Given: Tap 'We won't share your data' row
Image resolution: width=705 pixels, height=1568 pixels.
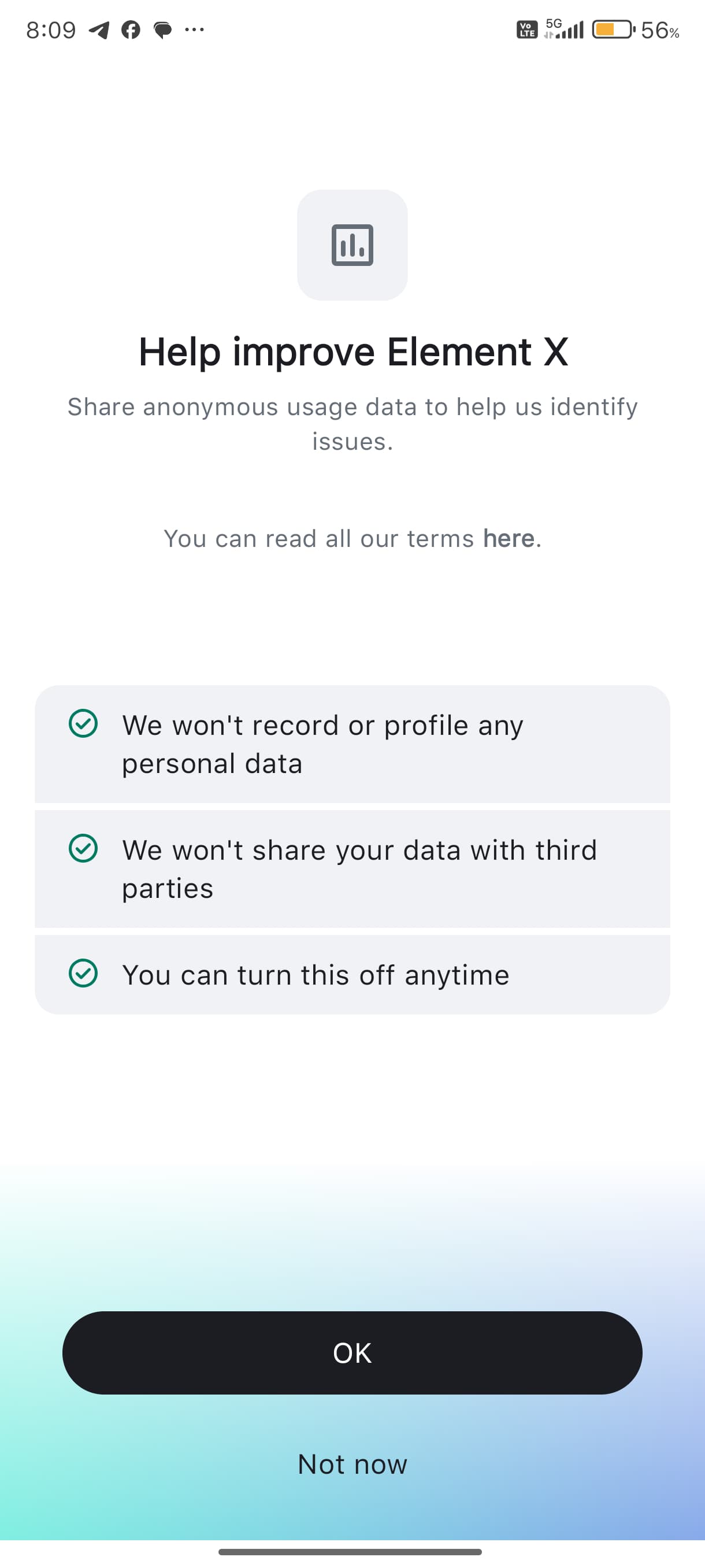Looking at the screenshot, I should [x=353, y=868].
